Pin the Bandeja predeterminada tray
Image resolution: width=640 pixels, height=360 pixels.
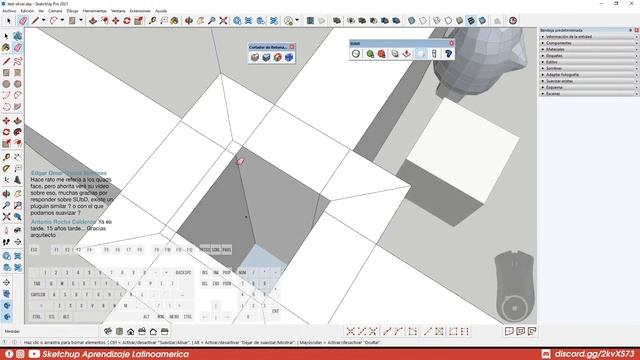click(631, 30)
